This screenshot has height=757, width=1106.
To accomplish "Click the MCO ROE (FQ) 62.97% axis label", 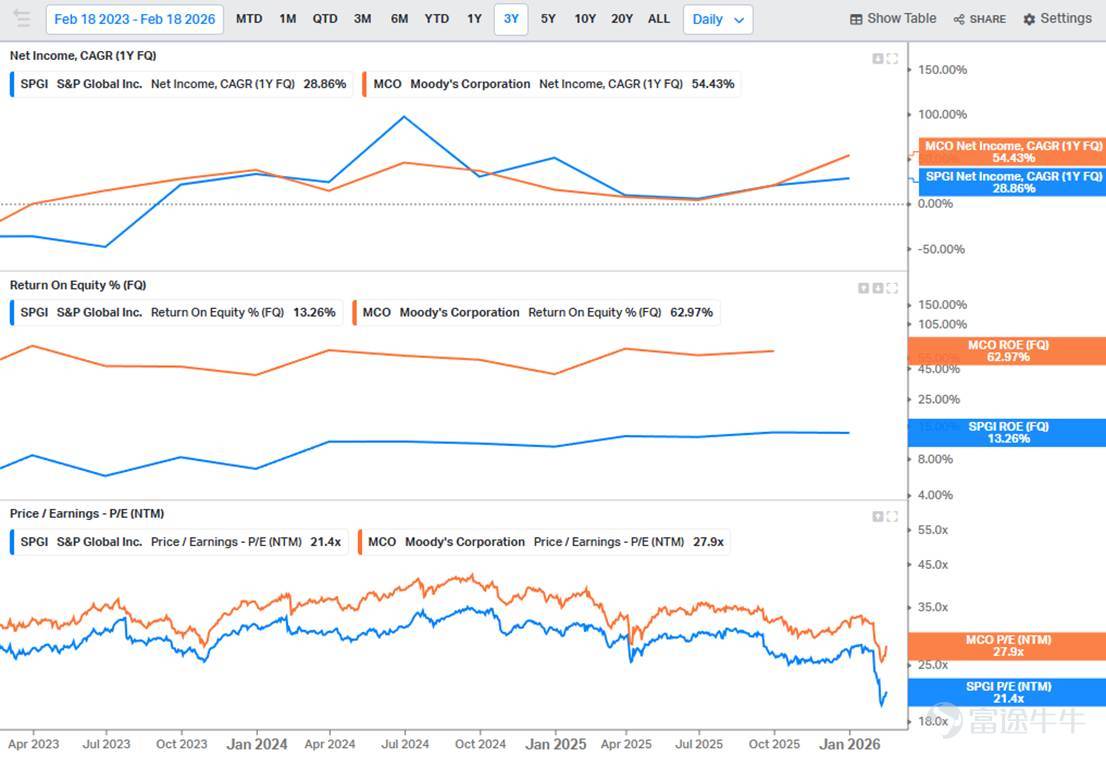I will coord(1007,351).
